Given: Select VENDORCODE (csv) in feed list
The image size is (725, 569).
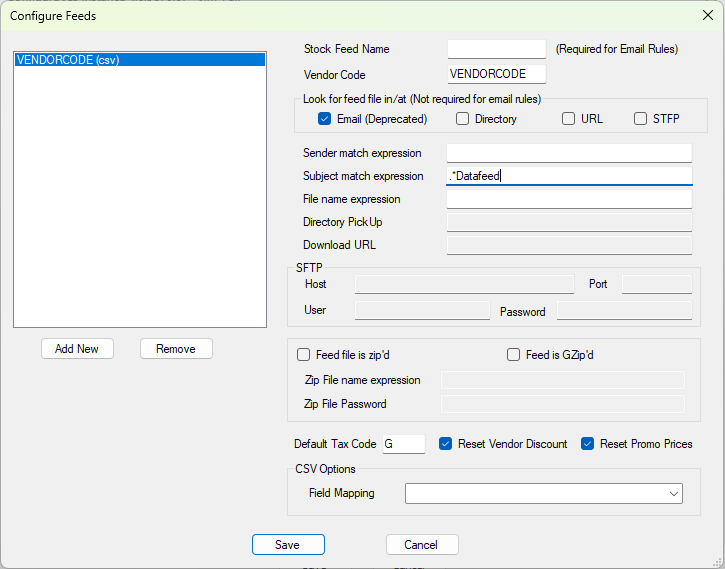Looking at the screenshot, I should click(140, 60).
